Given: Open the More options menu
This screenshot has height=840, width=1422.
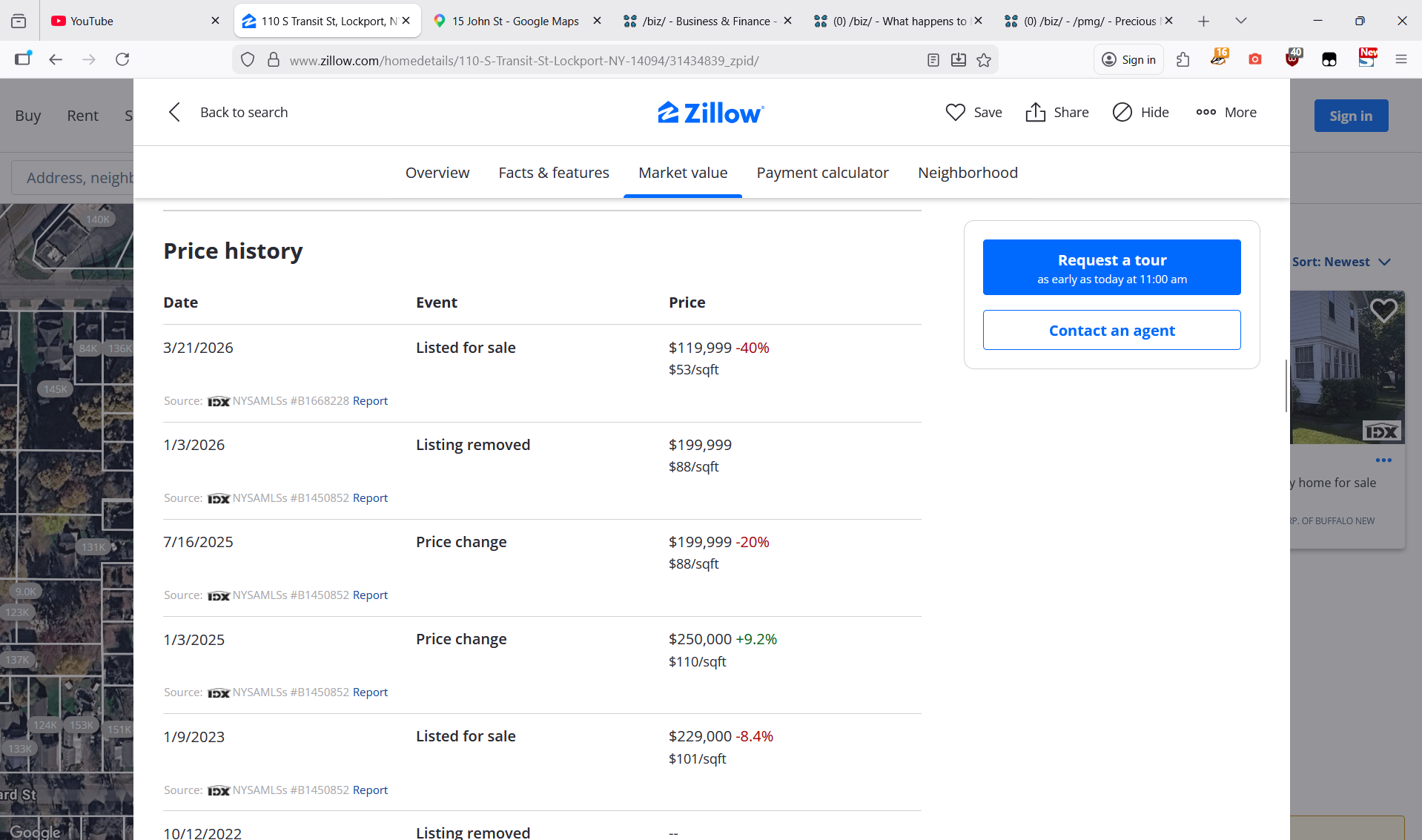Looking at the screenshot, I should (x=1226, y=113).
